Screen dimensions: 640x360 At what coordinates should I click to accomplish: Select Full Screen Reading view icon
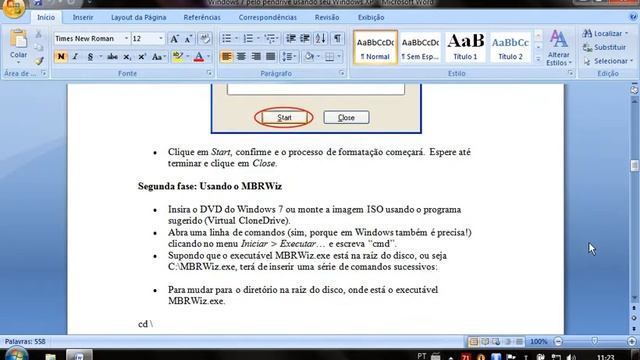pos(485,341)
